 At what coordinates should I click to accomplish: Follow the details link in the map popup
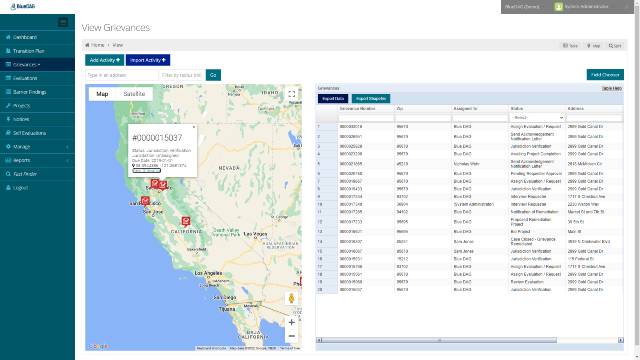pyautogui.click(x=147, y=171)
